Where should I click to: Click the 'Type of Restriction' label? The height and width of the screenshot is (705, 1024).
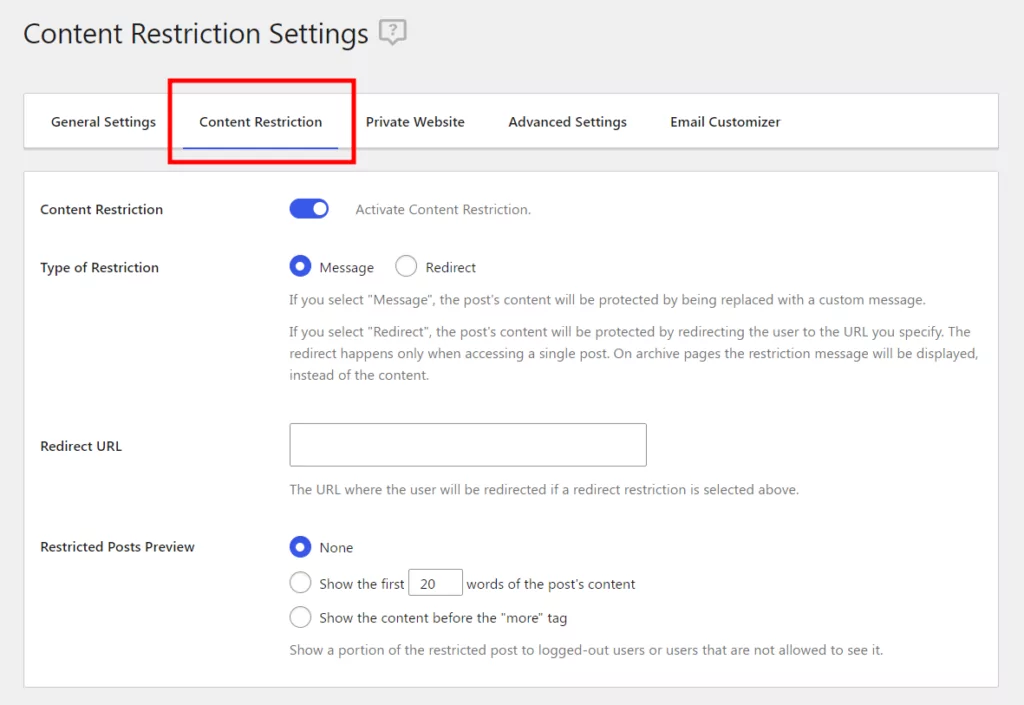[99, 268]
